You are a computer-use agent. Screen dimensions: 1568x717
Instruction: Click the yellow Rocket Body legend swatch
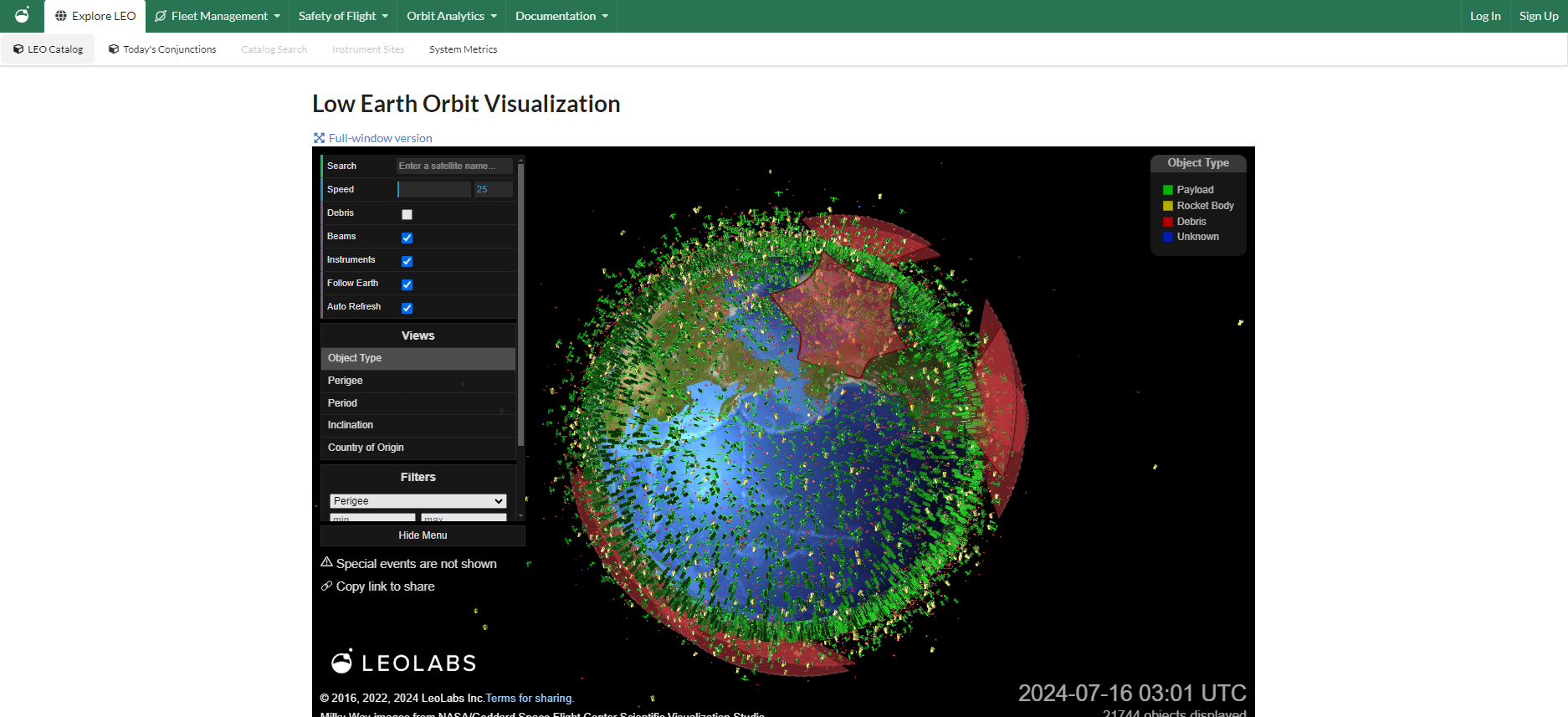point(1168,206)
